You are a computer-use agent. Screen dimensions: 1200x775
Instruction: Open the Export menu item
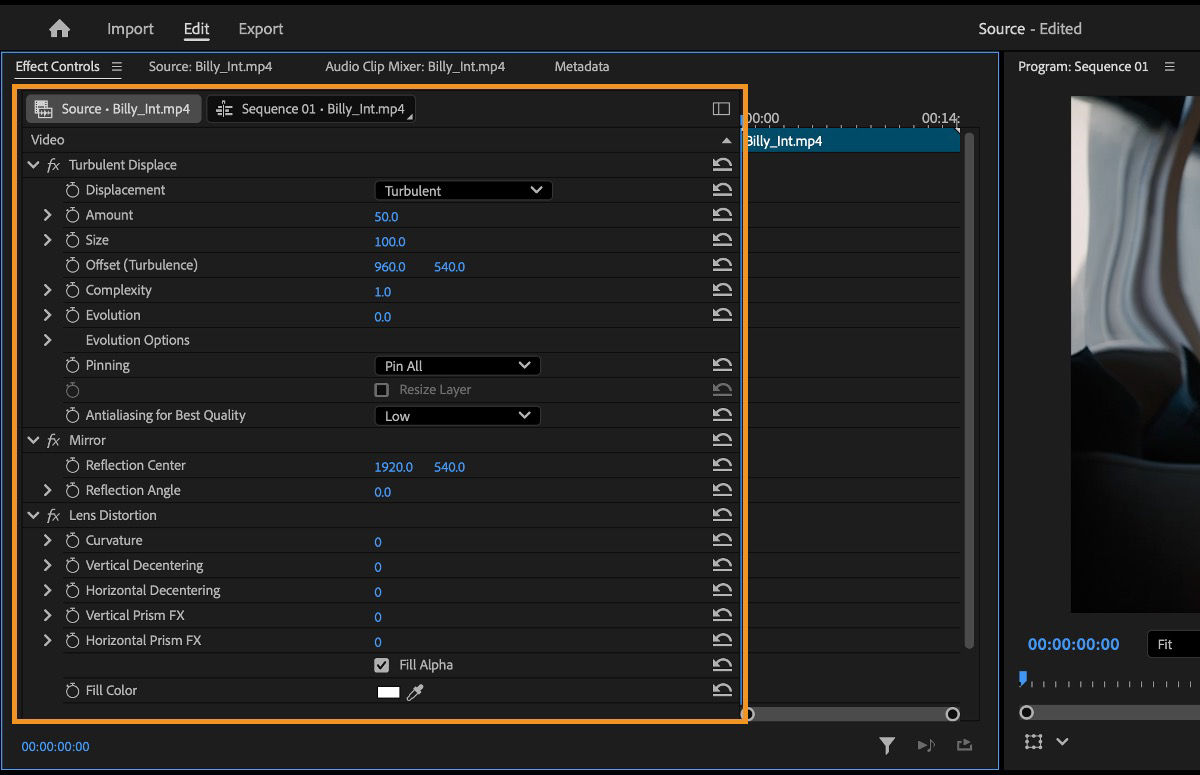(260, 28)
